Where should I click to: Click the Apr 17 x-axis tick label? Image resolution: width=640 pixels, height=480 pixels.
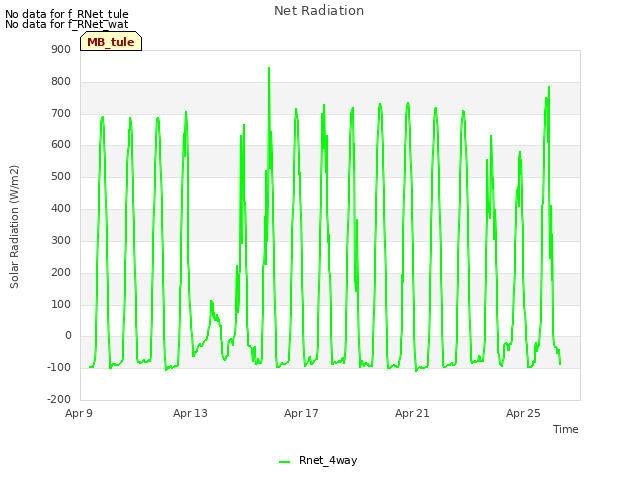coord(301,413)
